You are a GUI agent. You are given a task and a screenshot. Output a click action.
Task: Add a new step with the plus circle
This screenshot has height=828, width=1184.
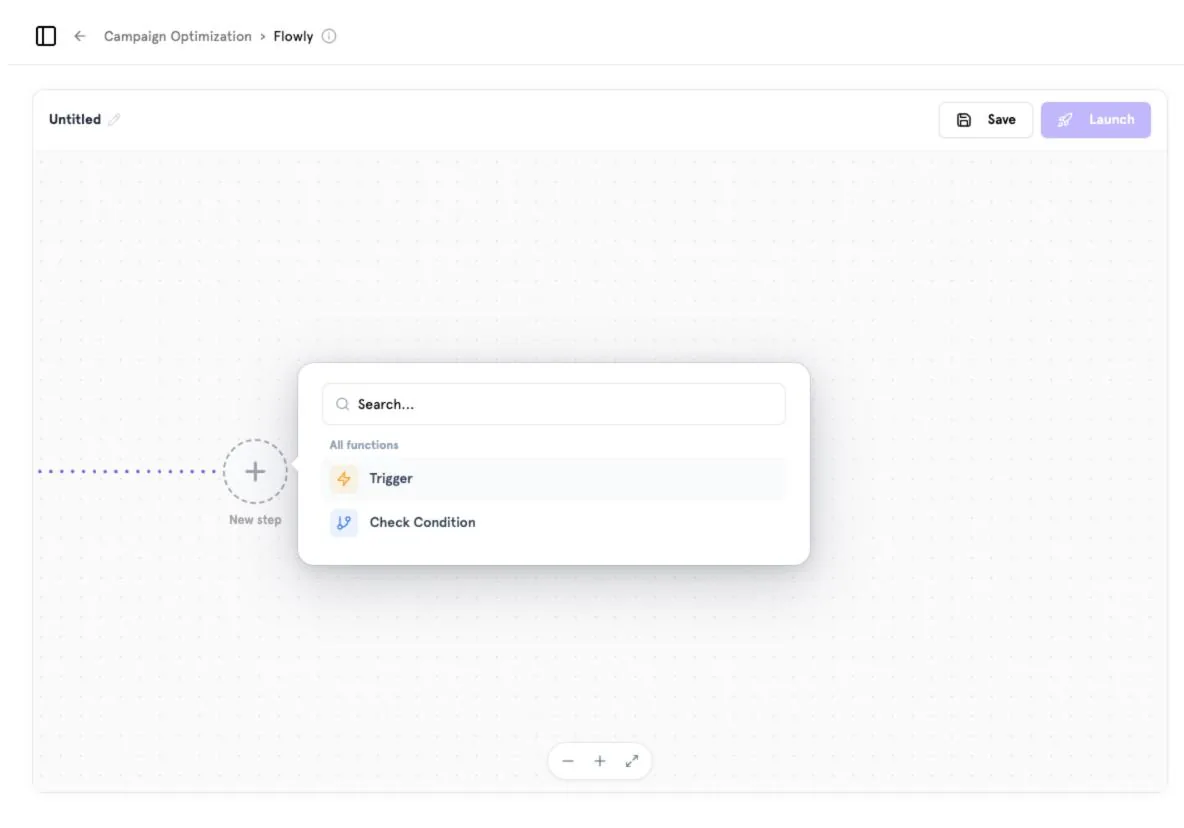(x=255, y=472)
